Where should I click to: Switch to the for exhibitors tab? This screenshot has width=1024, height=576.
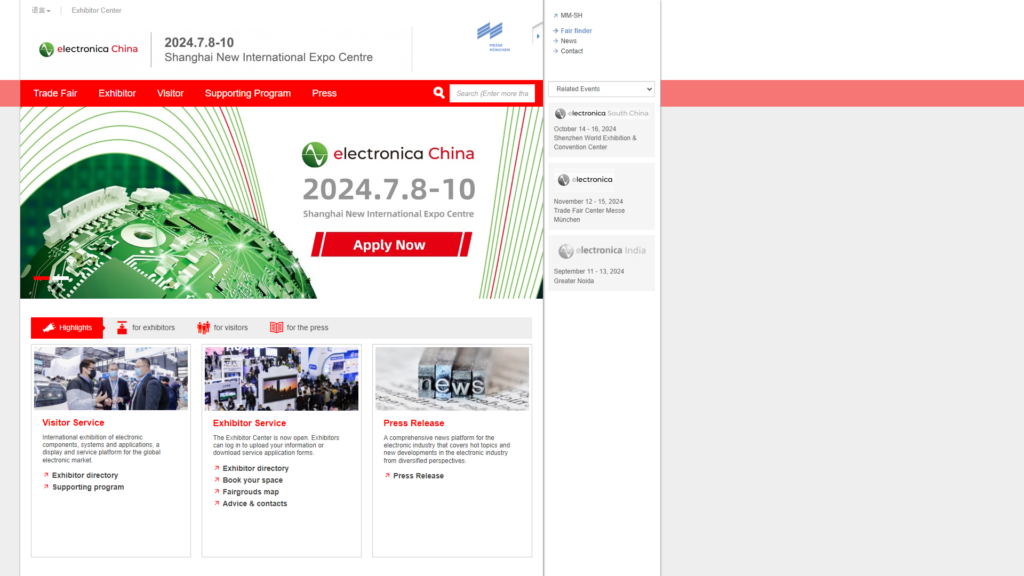pos(146,328)
